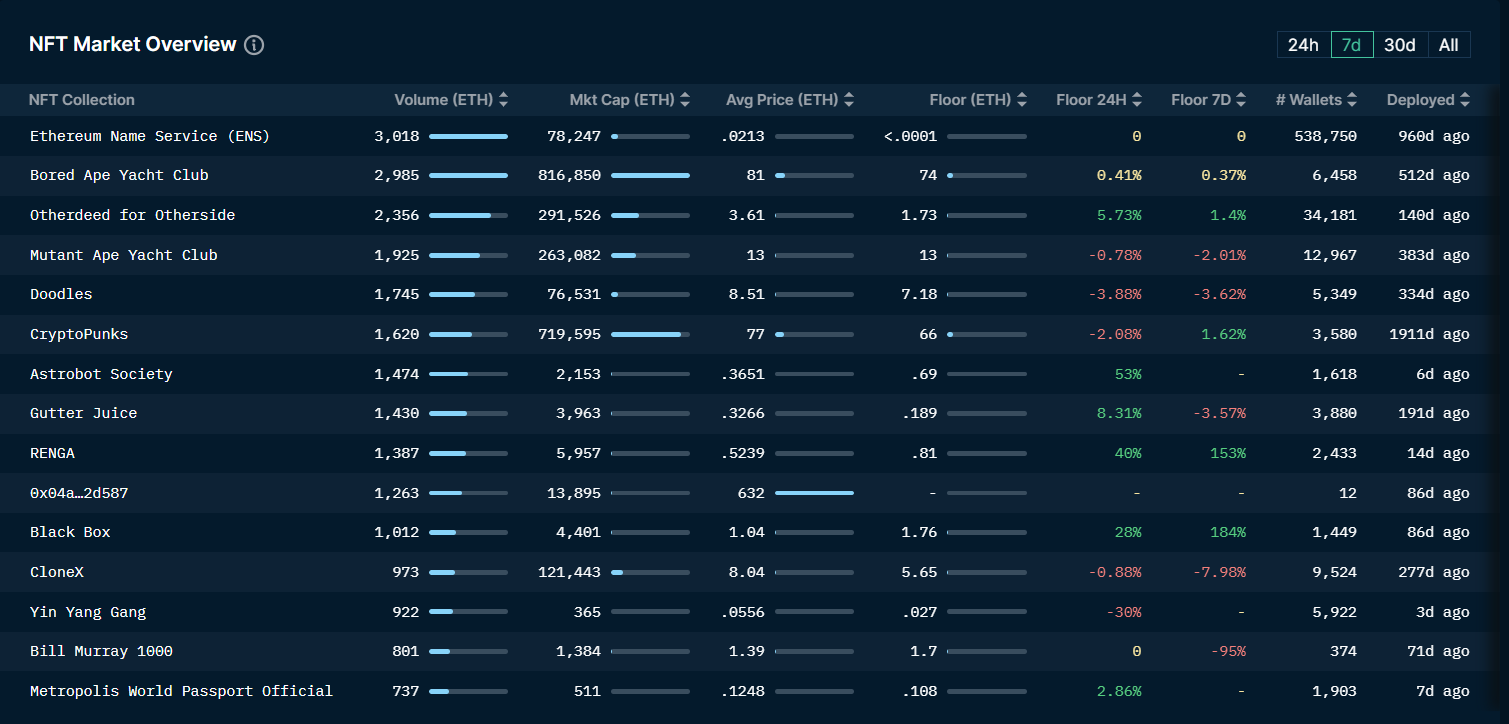Open the CryptoPunks collection
Viewport: 1509px width, 724px height.
point(79,334)
